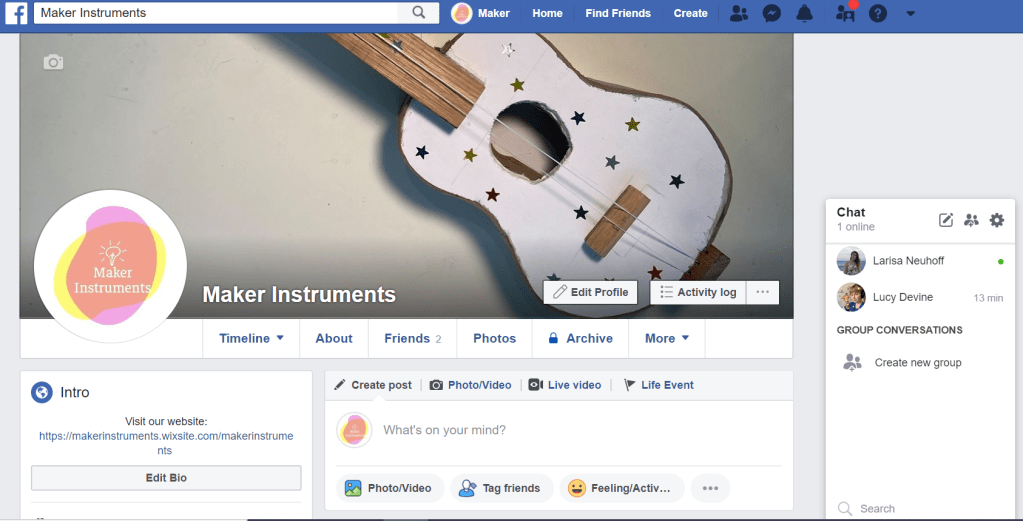Click the search magnifier button
This screenshot has width=1023, height=521.
(x=419, y=13)
